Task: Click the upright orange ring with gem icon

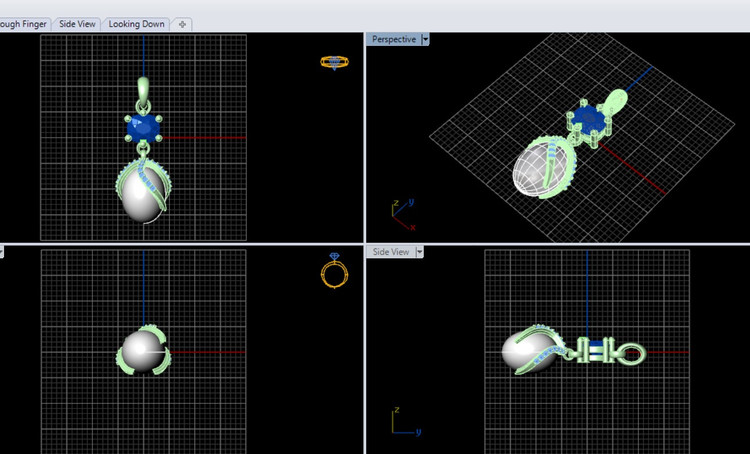Action: click(334, 270)
